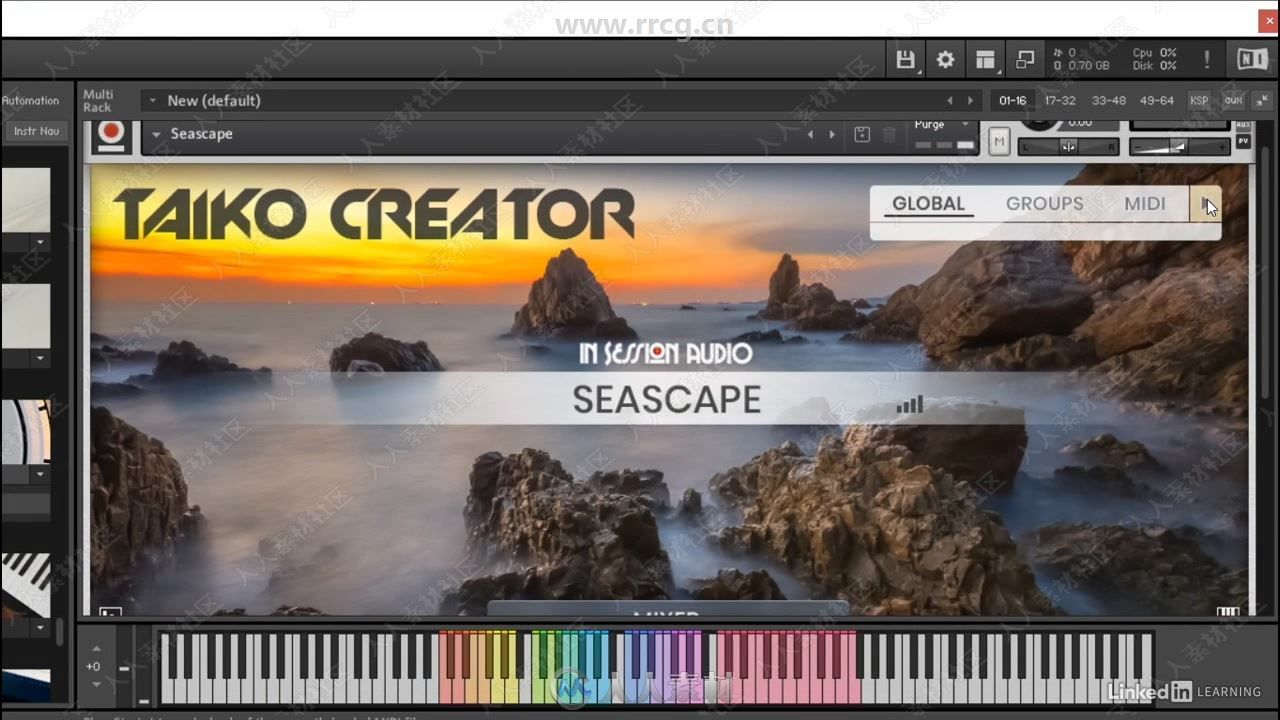Adjust the pan L/R slider
This screenshot has width=1280, height=720.
1069,147
